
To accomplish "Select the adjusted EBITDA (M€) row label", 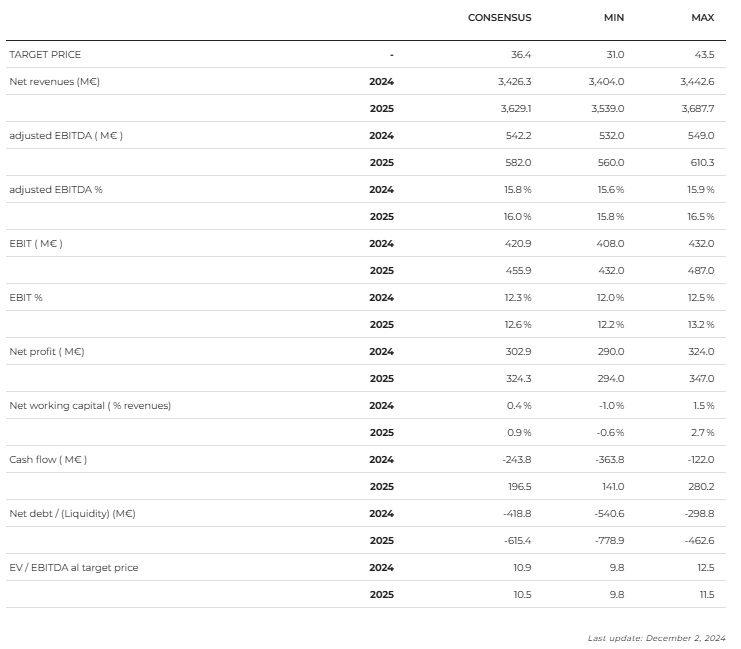I will tap(66, 135).
